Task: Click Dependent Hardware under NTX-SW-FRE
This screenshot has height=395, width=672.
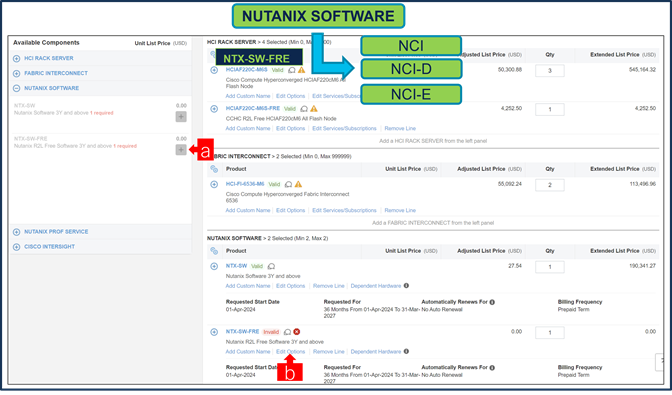Action: click(x=375, y=352)
